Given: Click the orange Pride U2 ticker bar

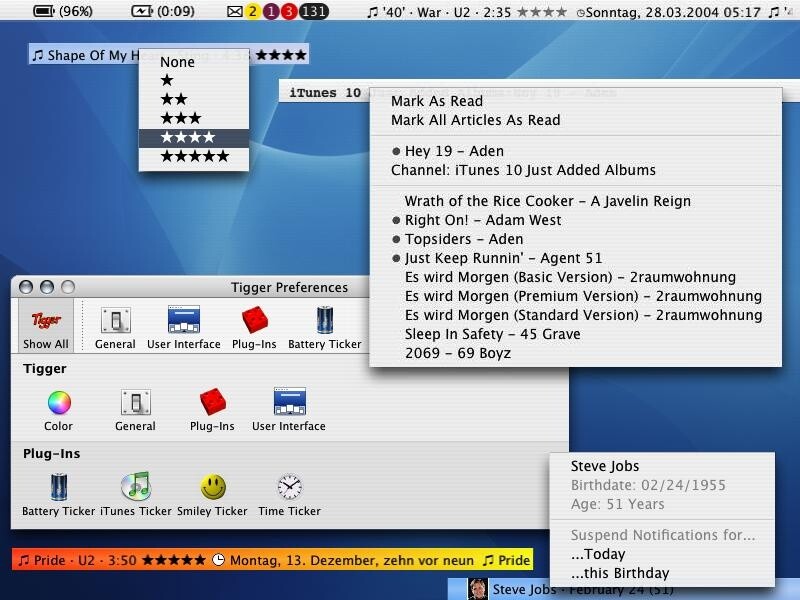Looking at the screenshot, I should 110,560.
